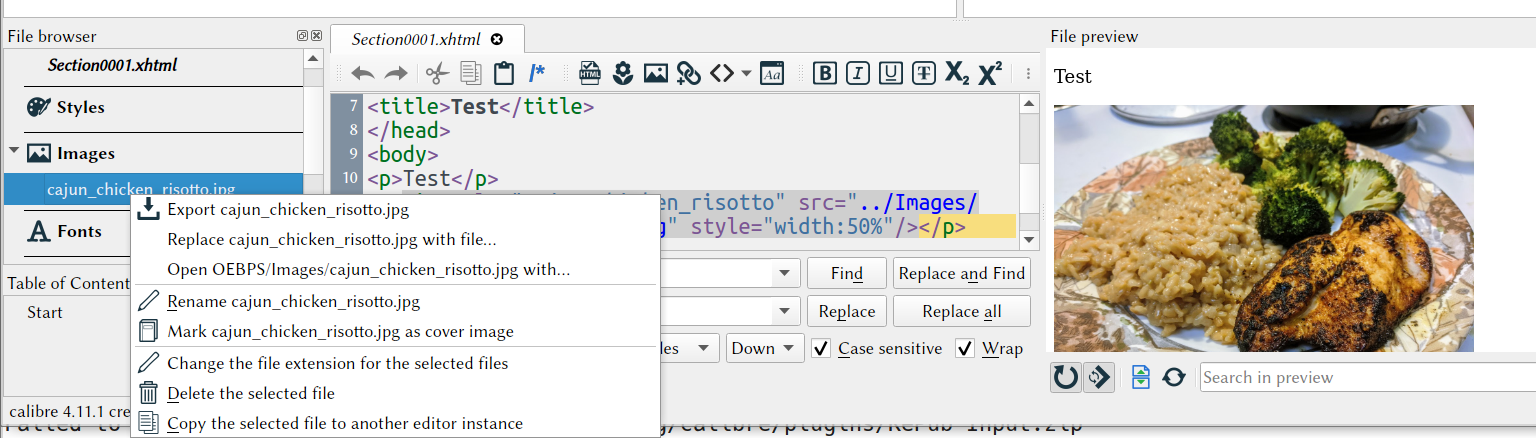Collapse the Images tree section
The width and height of the screenshot is (1536, 438).
(14, 153)
